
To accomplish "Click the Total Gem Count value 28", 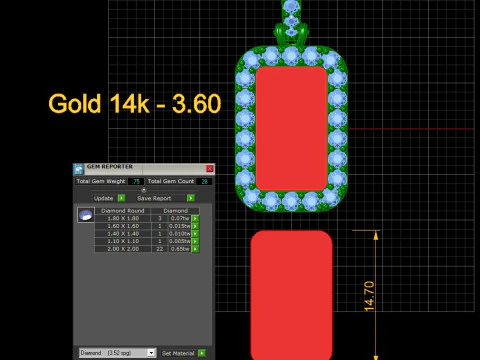I will tap(204, 181).
